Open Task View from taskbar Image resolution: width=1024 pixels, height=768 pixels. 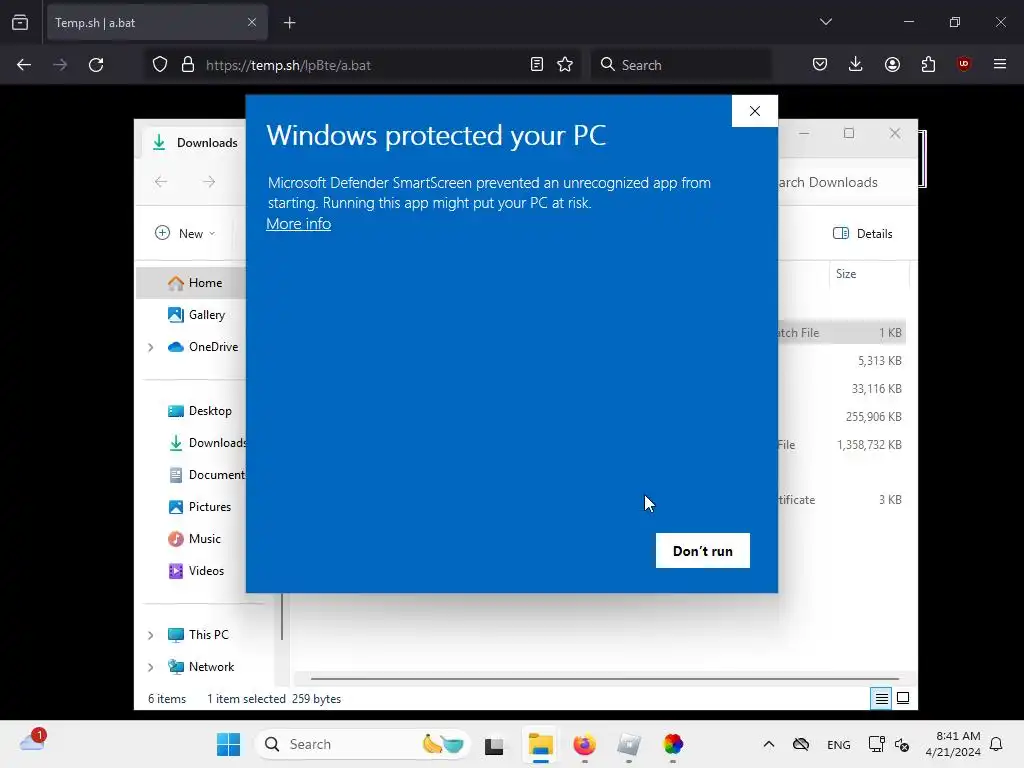494,744
